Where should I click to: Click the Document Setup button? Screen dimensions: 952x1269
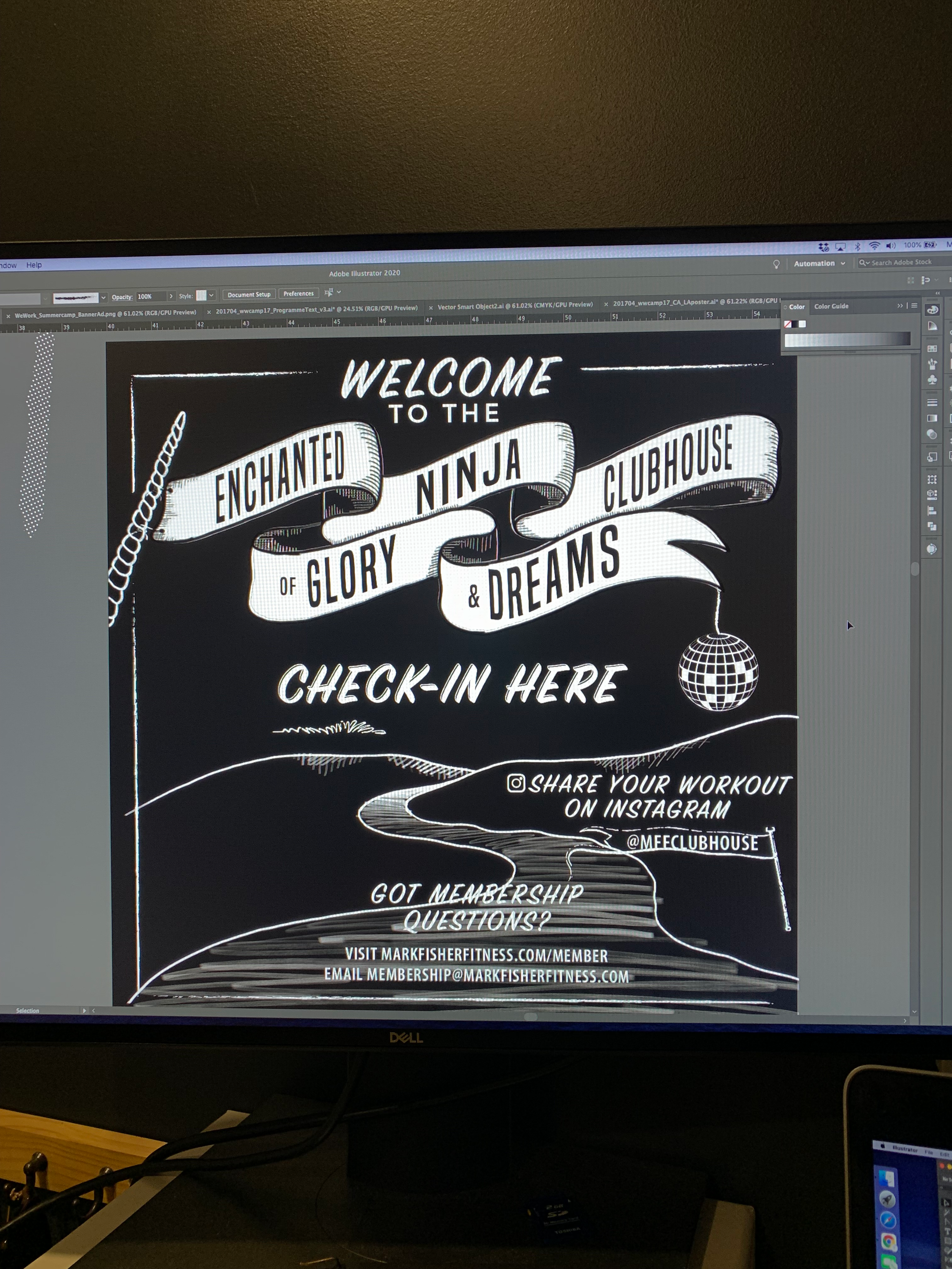(x=249, y=294)
